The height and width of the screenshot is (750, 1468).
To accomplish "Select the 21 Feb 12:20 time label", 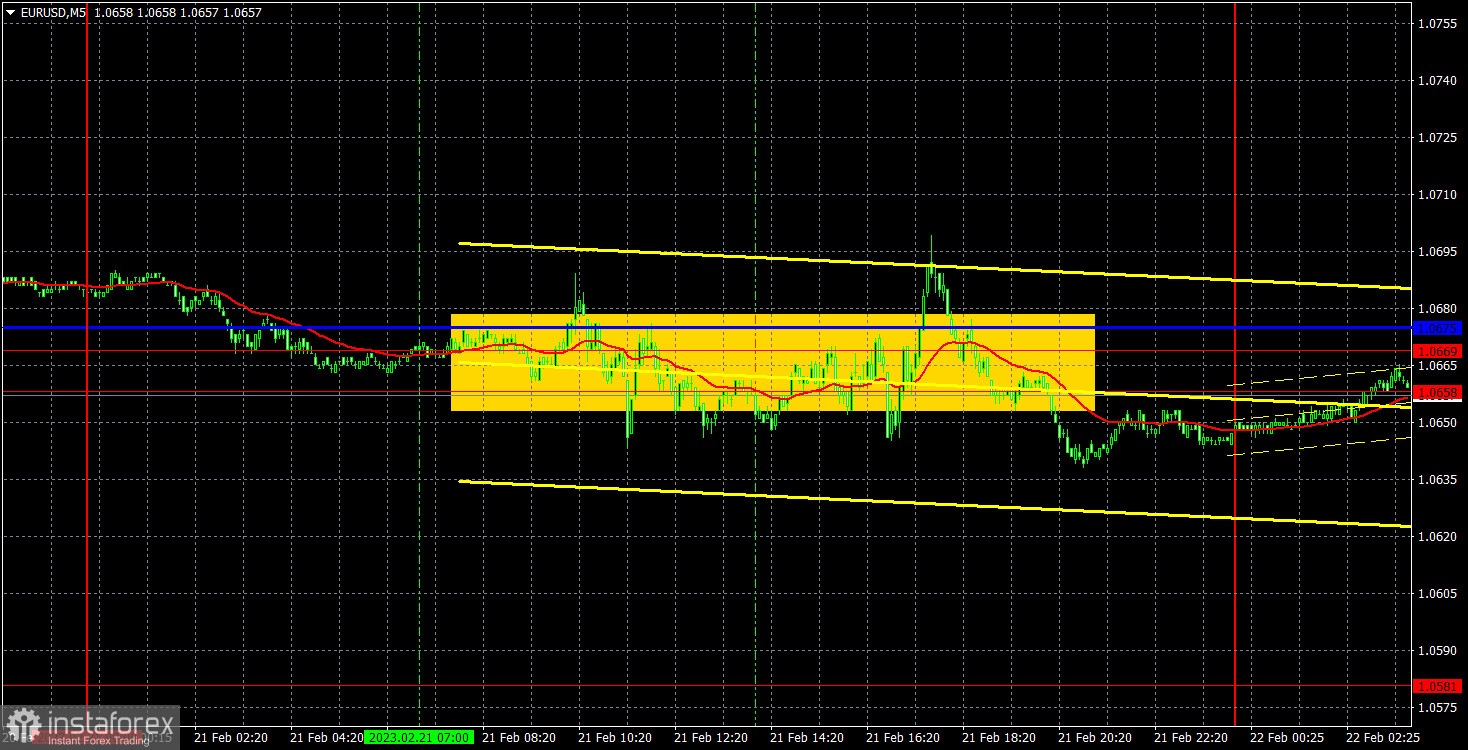I will click(710, 737).
